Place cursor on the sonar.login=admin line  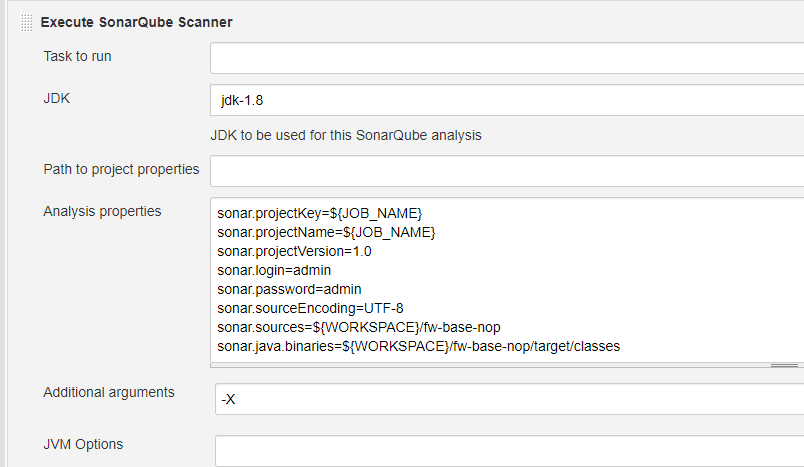[274, 270]
